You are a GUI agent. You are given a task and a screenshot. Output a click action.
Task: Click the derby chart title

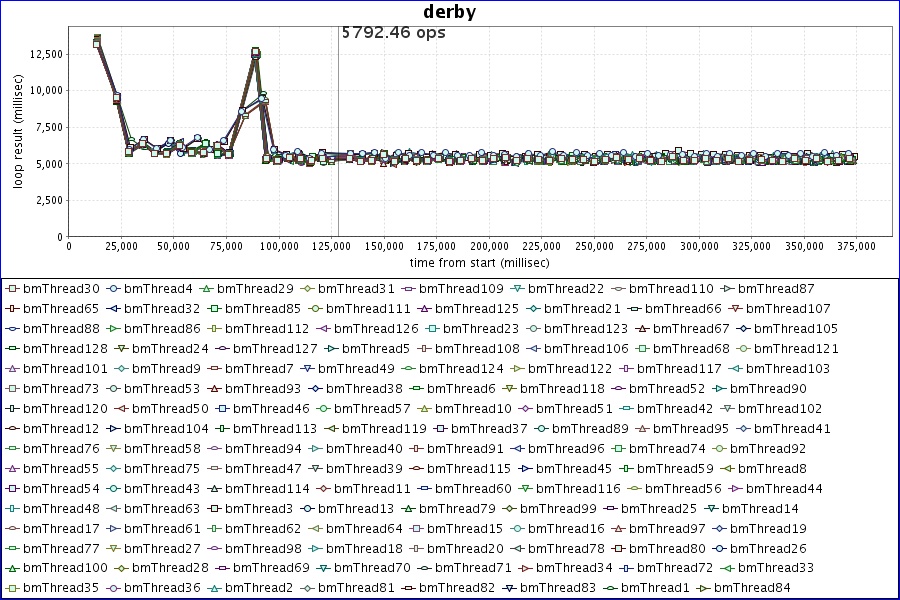(450, 12)
